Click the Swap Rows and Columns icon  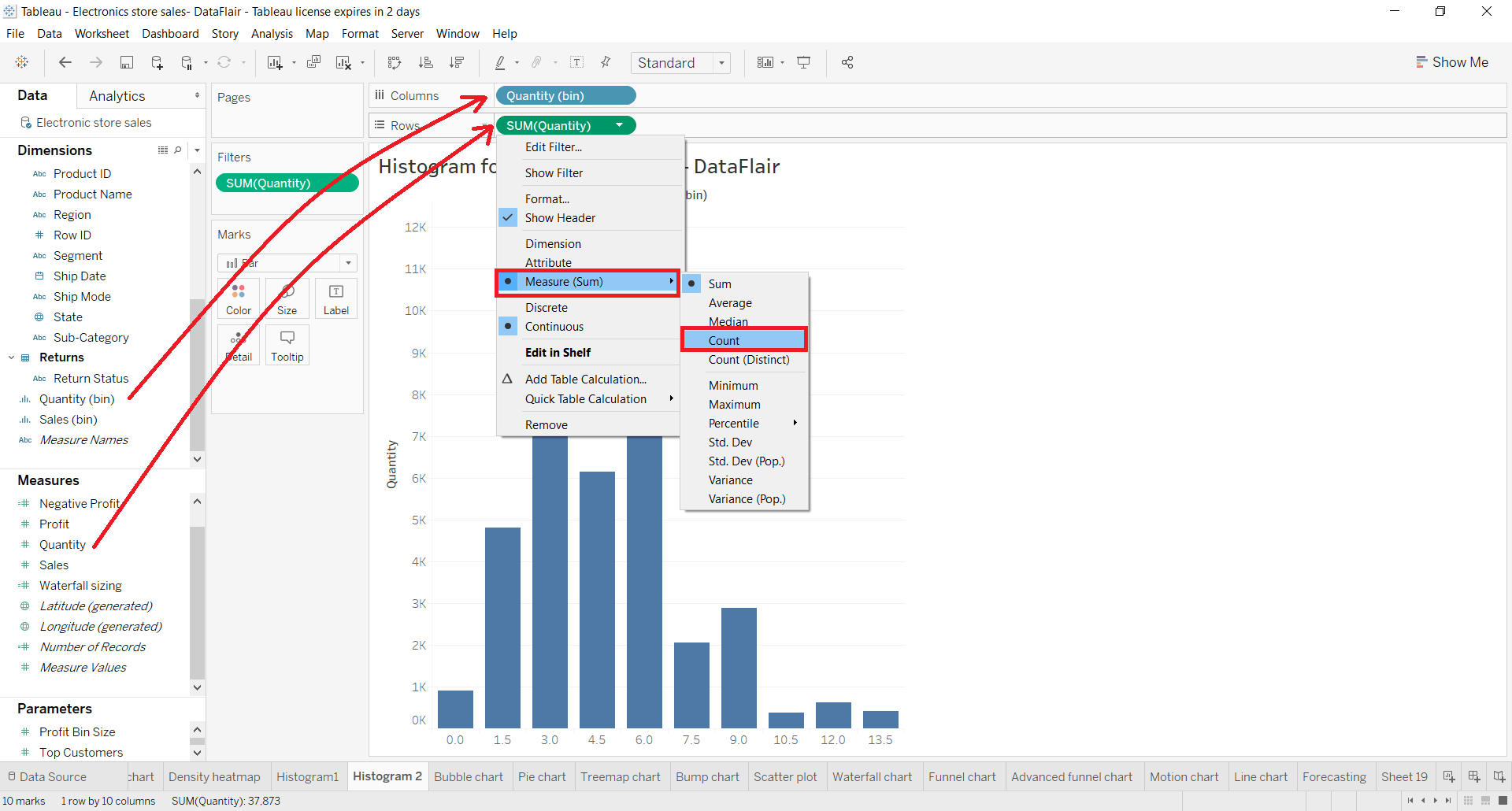(x=395, y=63)
